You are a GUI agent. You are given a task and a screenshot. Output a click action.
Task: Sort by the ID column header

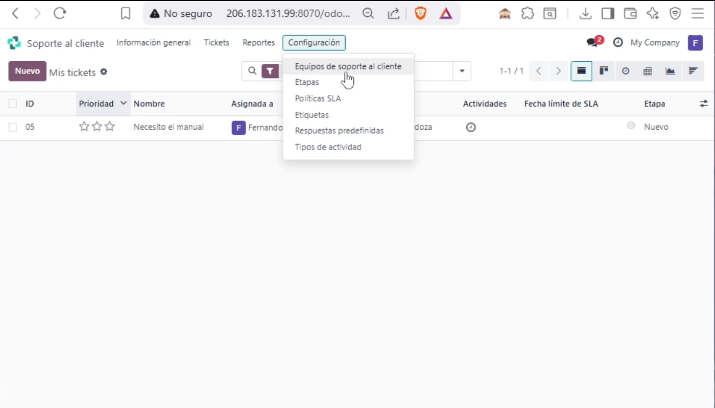(30, 104)
